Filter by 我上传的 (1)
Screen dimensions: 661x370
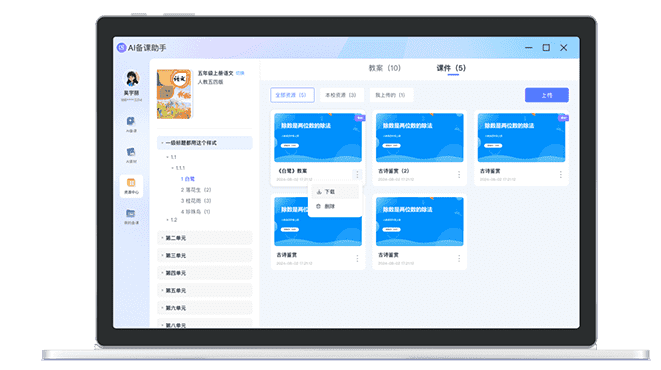point(390,95)
